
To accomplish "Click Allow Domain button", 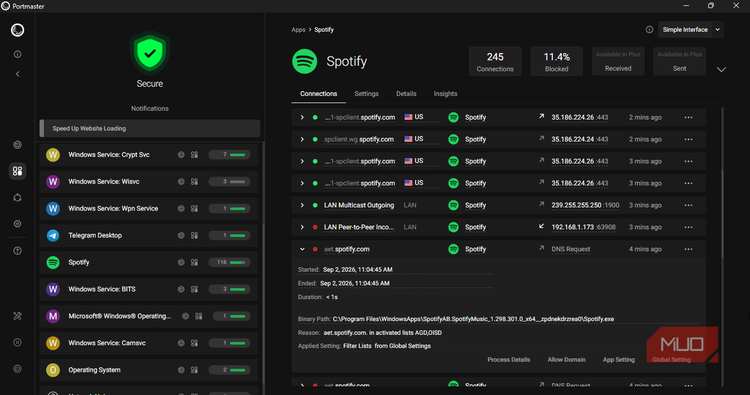I will point(566,360).
